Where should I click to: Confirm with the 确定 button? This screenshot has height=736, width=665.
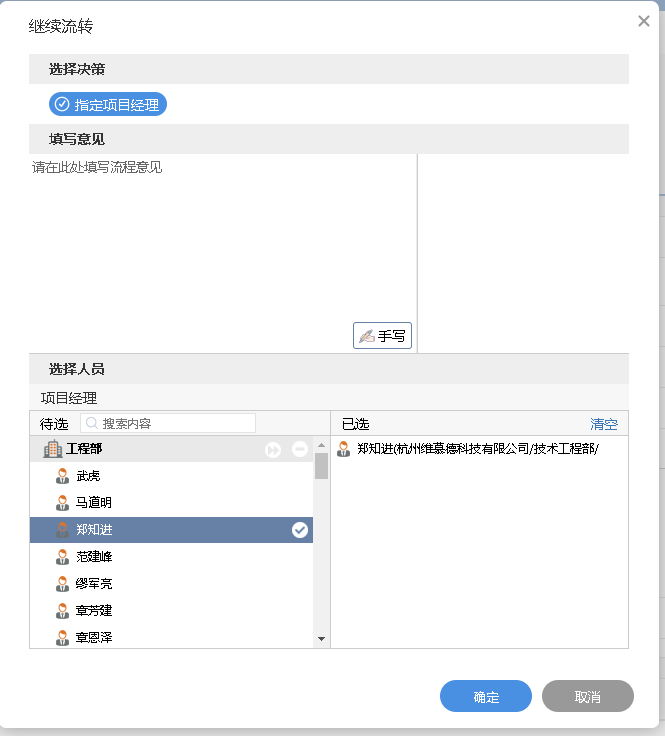coord(486,696)
